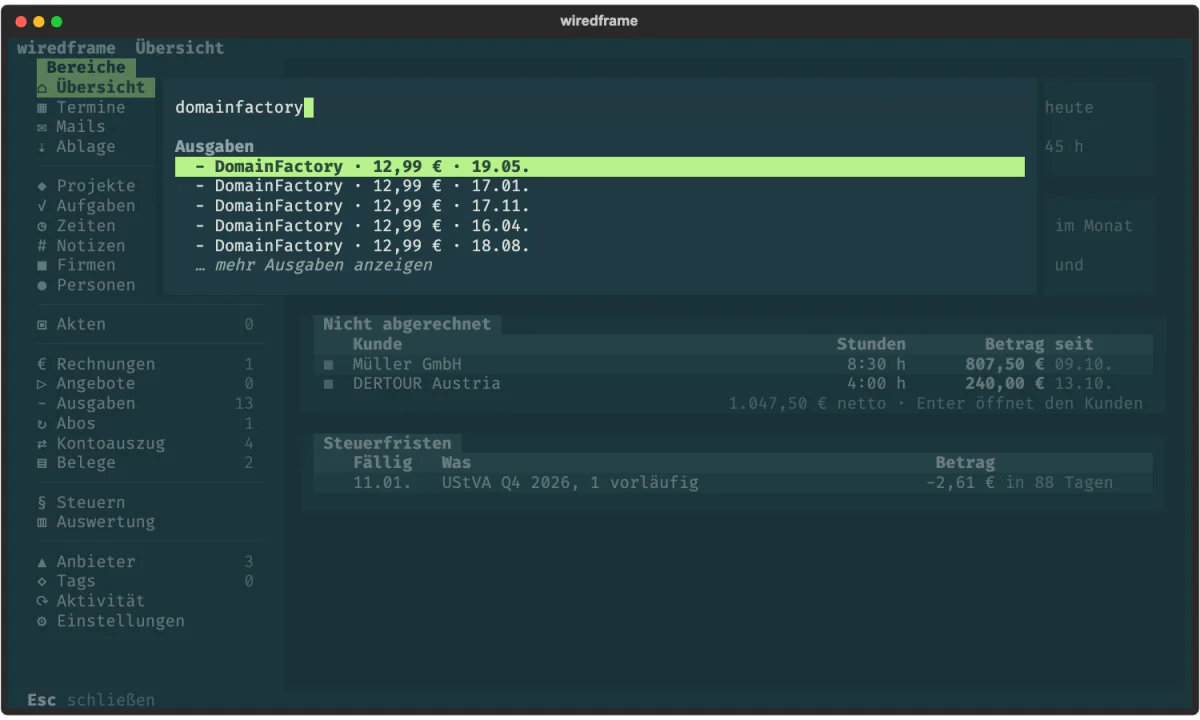Click the 'Nicht abgerechnet' panel title
The image size is (1200, 720).
click(x=407, y=325)
